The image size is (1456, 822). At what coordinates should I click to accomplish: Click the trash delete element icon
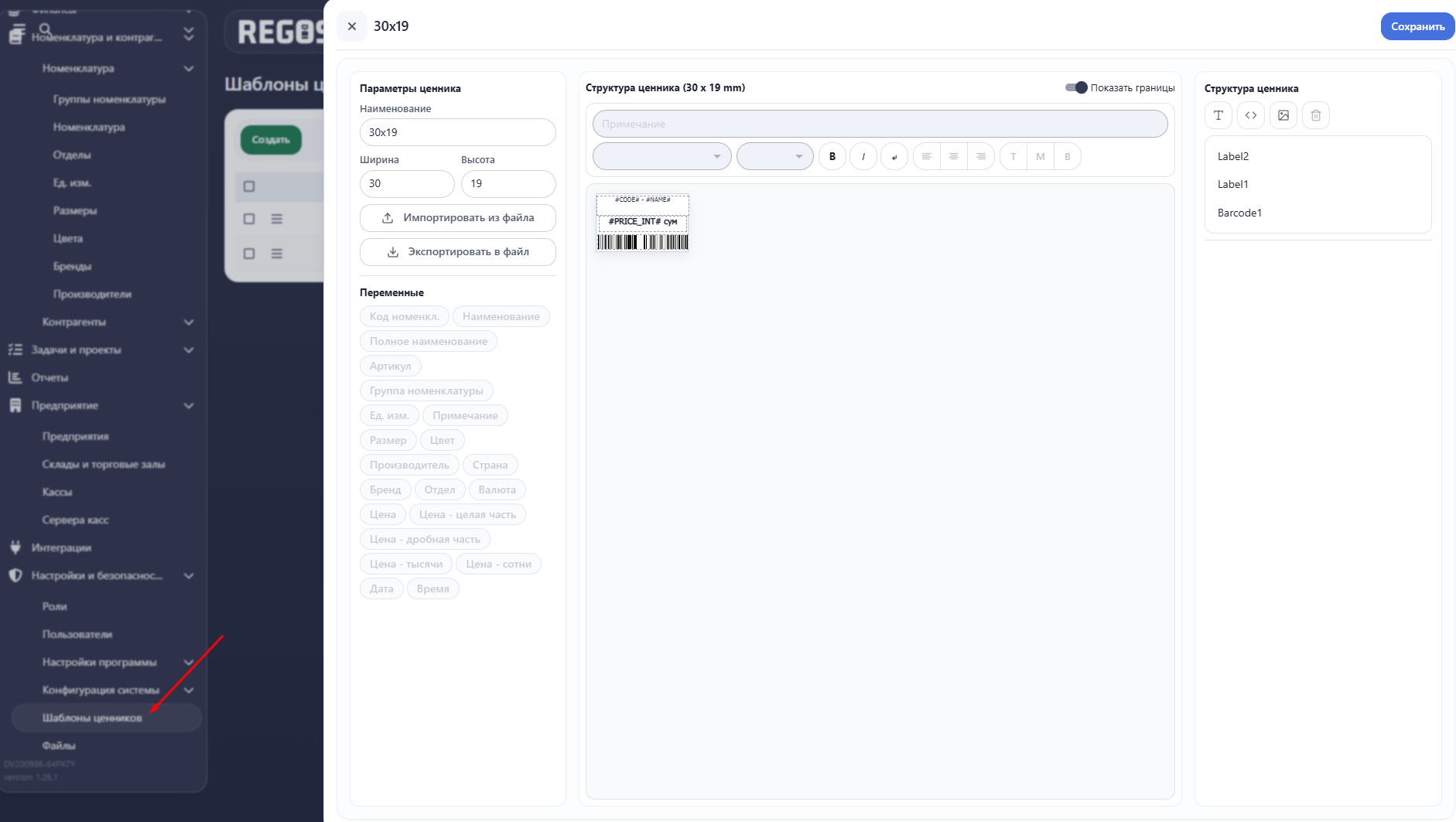click(1315, 115)
